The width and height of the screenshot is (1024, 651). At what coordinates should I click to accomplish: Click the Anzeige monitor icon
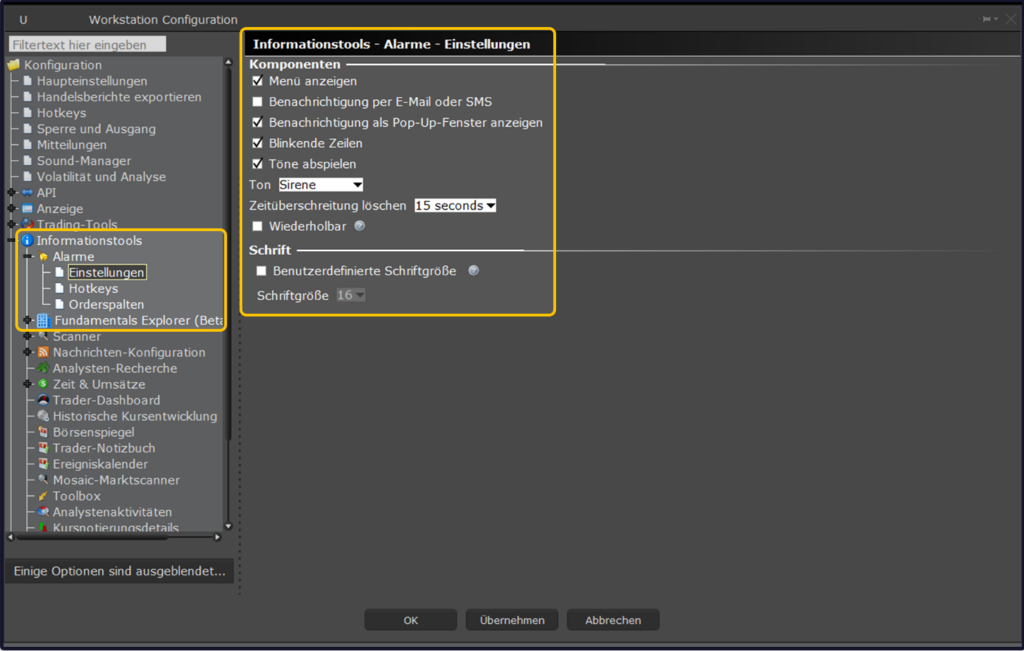(x=27, y=209)
